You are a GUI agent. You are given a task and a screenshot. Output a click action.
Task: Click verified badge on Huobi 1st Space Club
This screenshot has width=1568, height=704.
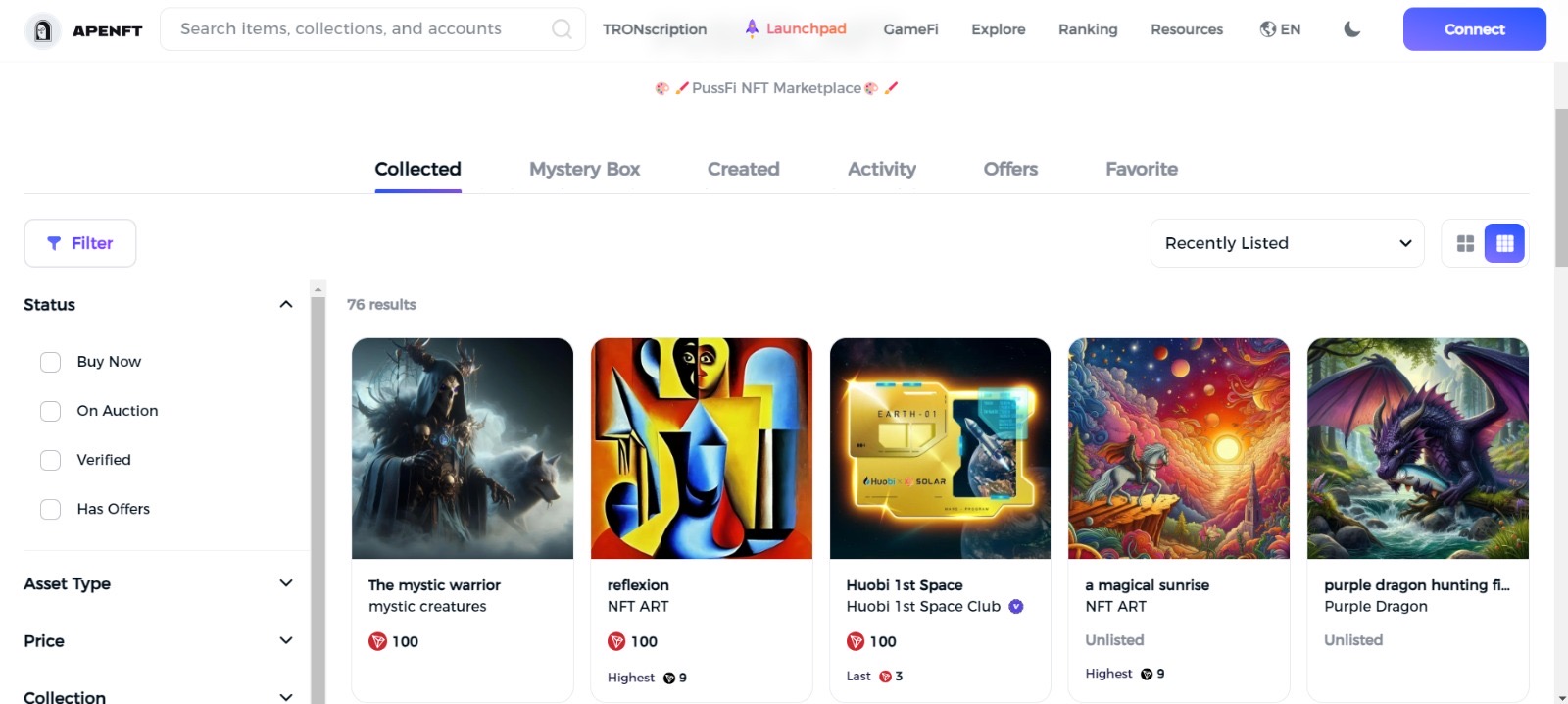[1016, 607]
